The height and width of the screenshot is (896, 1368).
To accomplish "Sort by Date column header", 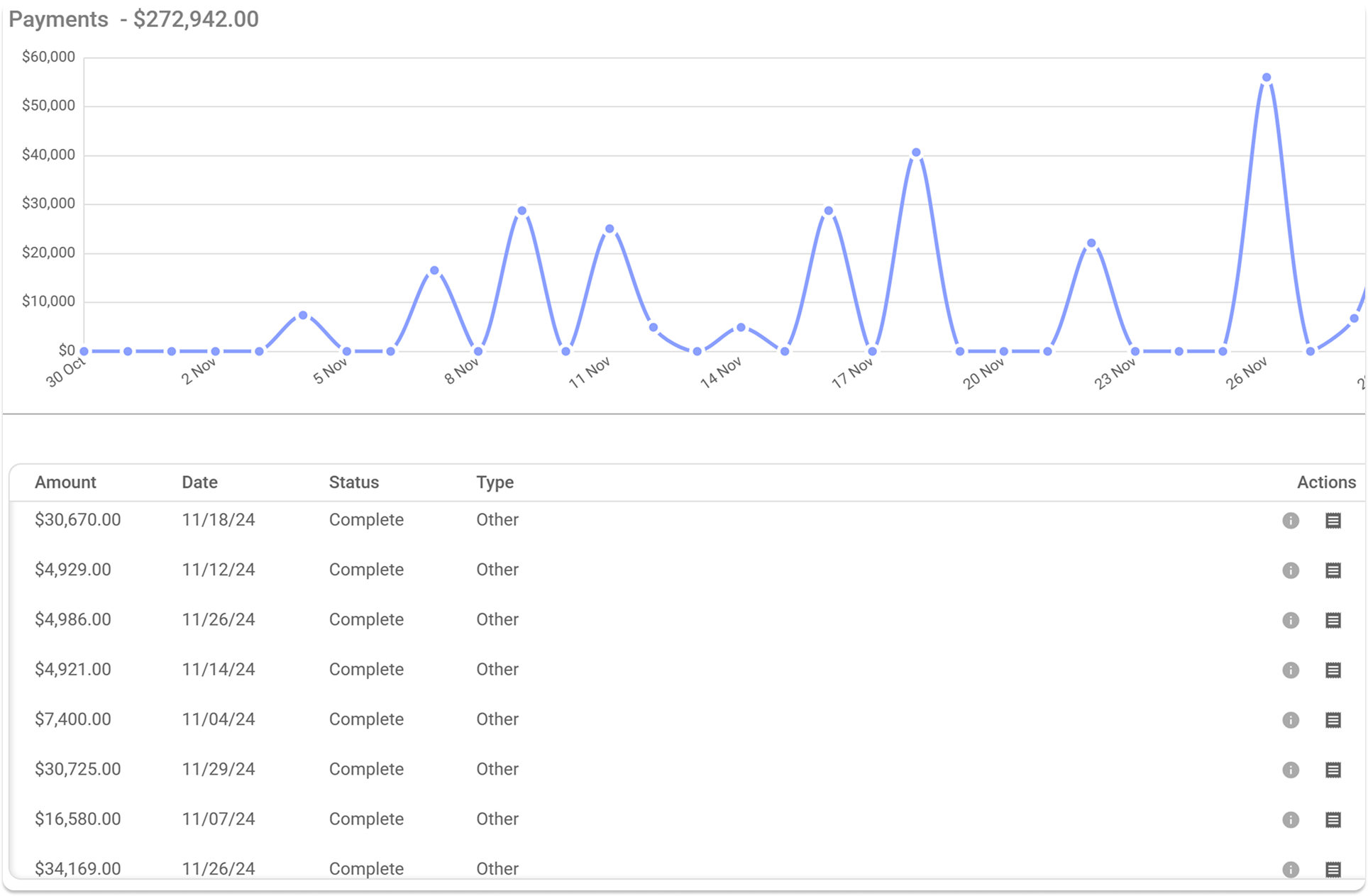I will pyautogui.click(x=199, y=482).
